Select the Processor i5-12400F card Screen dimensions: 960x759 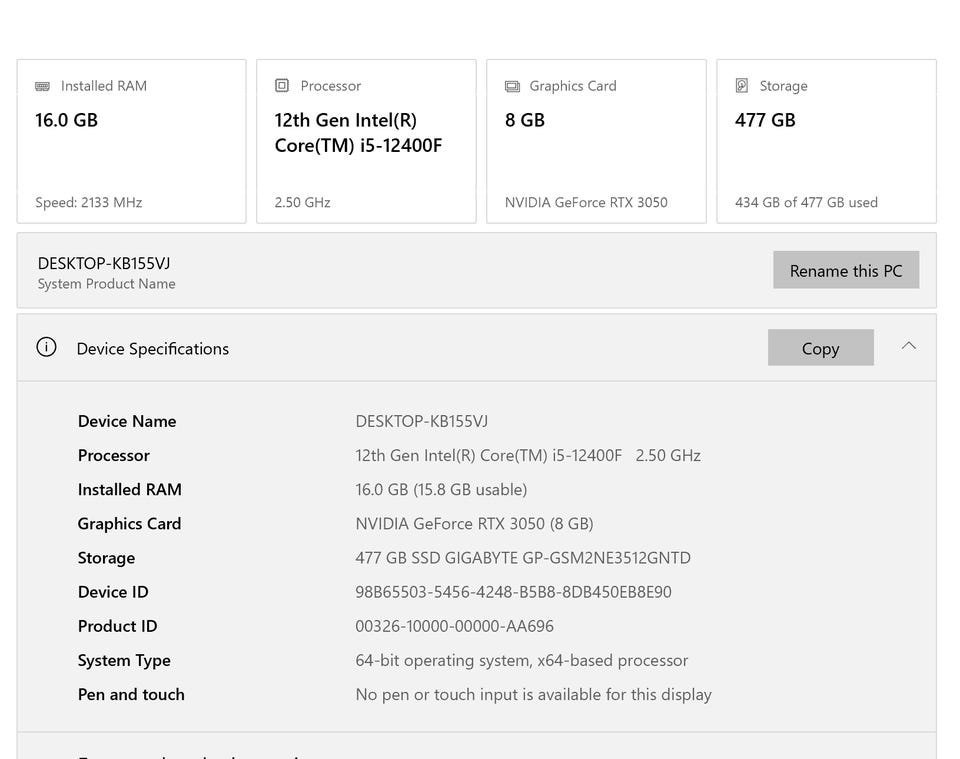point(366,141)
